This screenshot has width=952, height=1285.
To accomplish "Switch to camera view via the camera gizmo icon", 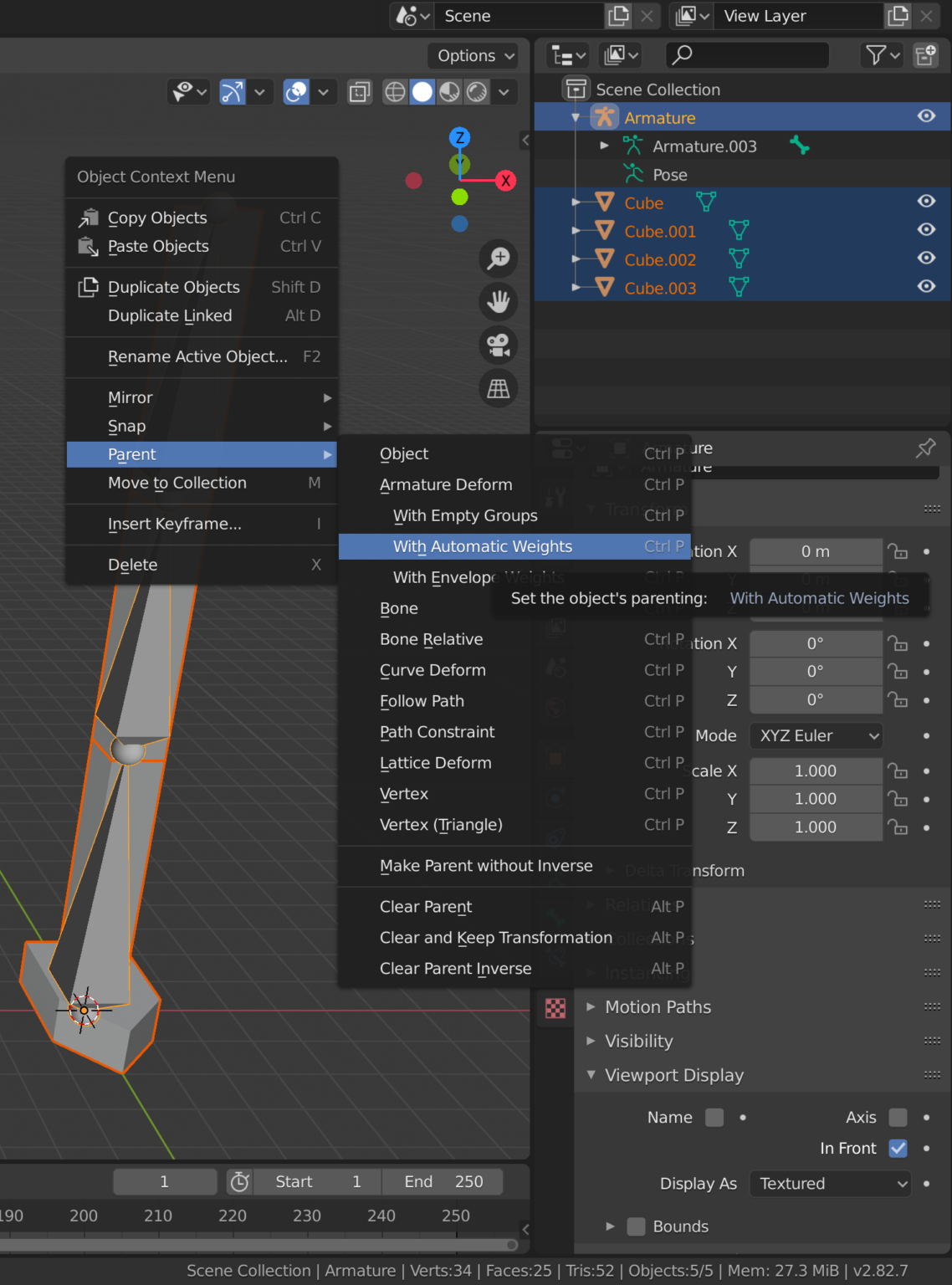I will click(x=498, y=345).
